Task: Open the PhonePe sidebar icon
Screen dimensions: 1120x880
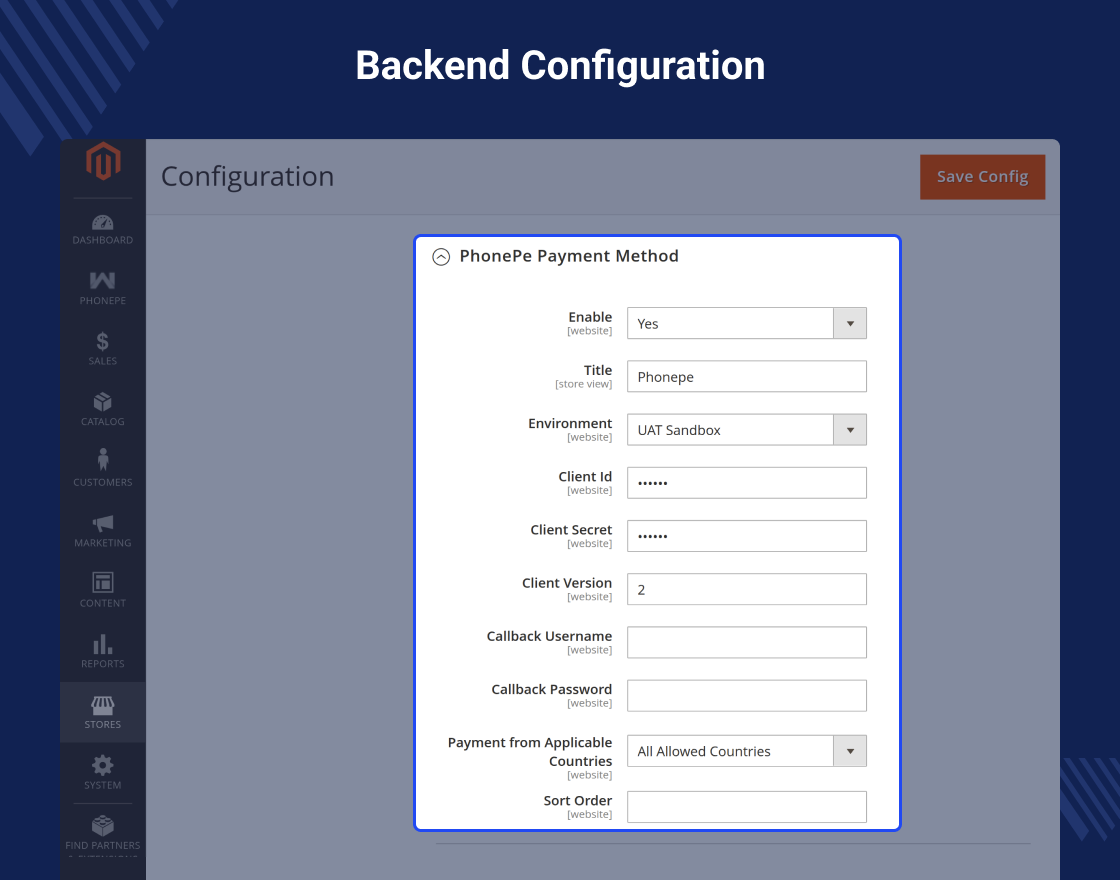Action: (x=102, y=282)
